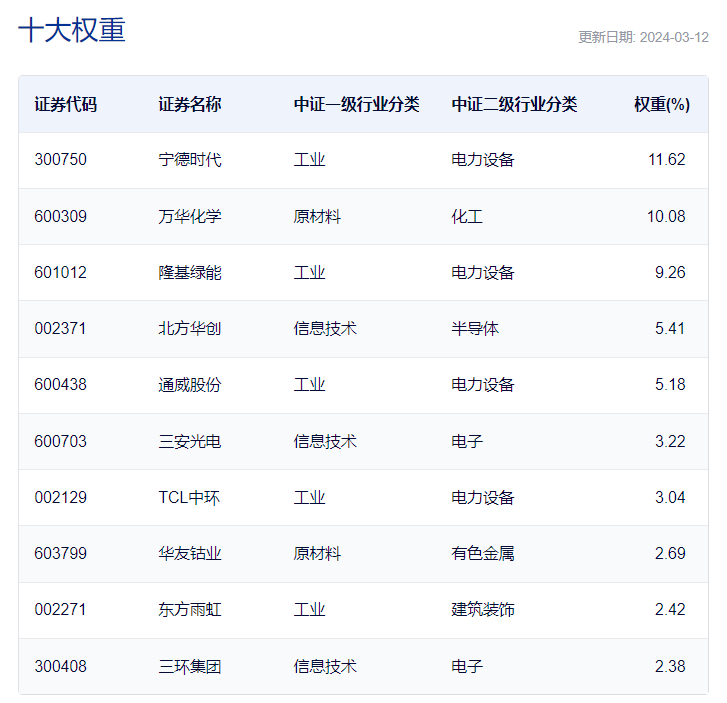Click the stock name 宁德时代

[x=190, y=160]
